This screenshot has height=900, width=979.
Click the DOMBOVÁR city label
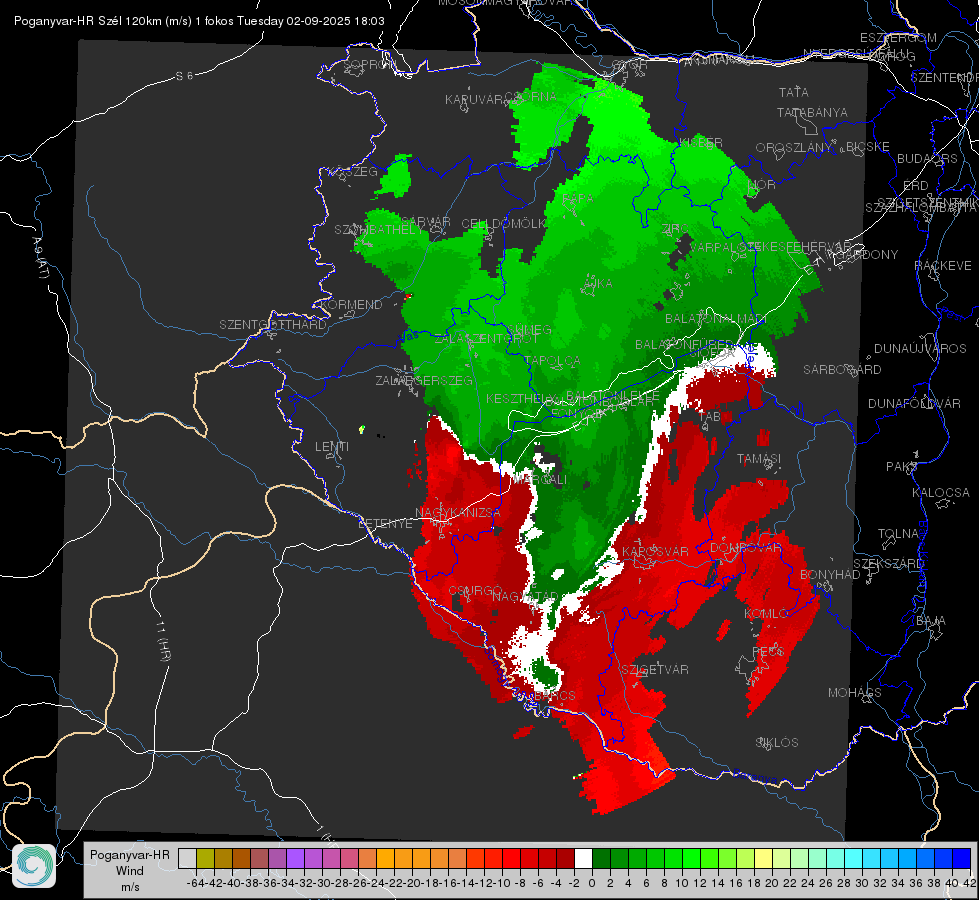pos(746,548)
